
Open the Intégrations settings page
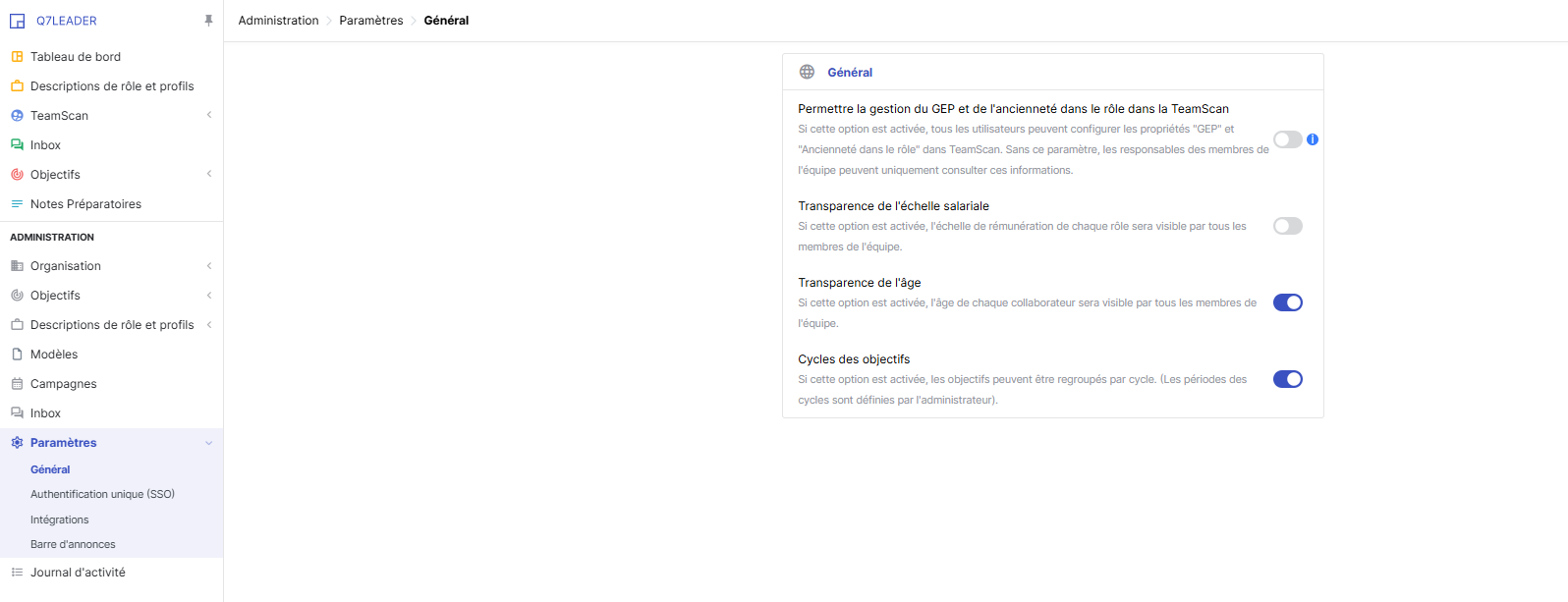[60, 520]
